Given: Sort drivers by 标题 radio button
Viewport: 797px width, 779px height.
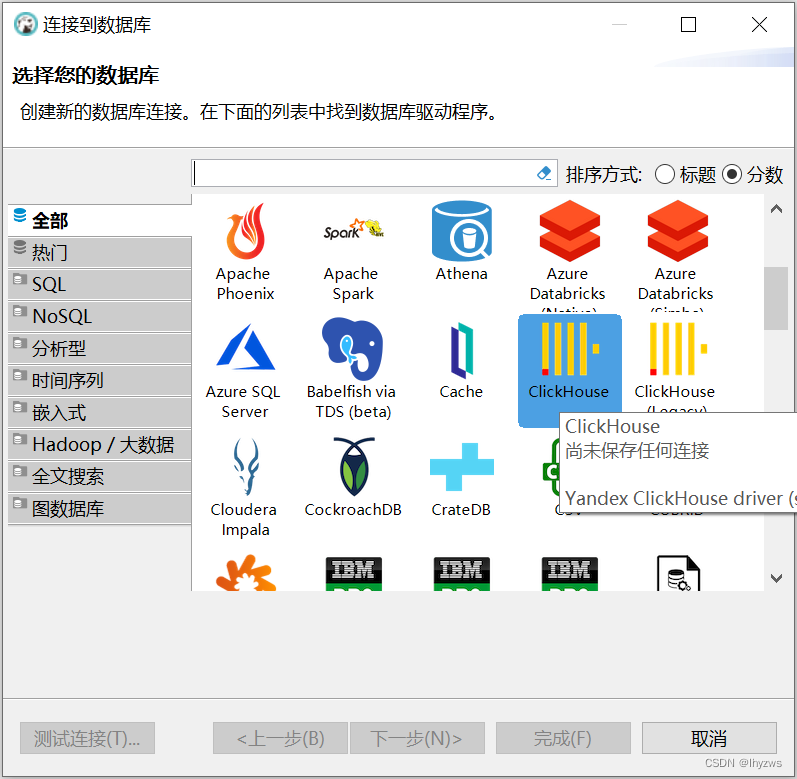Looking at the screenshot, I should coord(665,174).
